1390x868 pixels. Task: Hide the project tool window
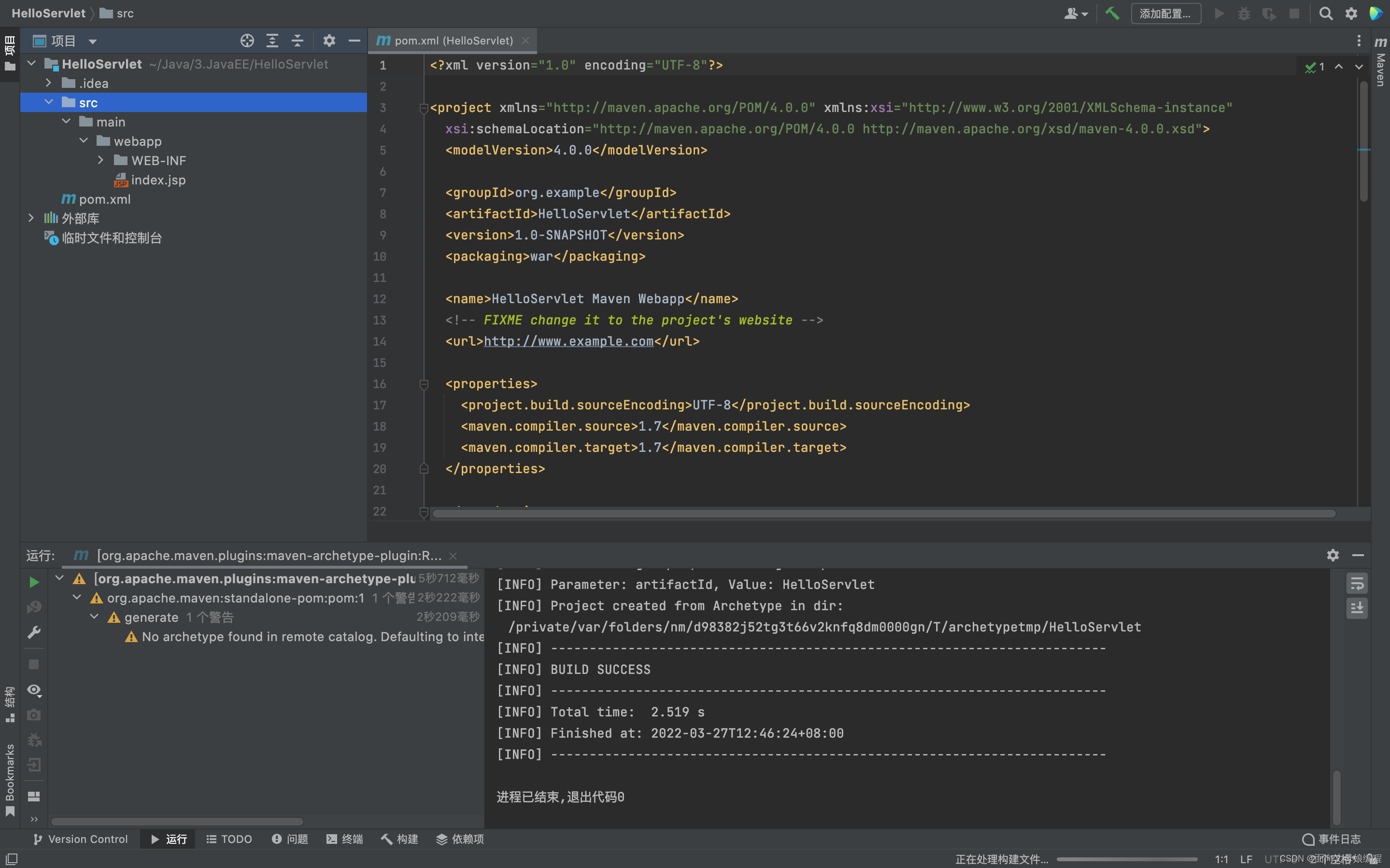click(x=354, y=41)
